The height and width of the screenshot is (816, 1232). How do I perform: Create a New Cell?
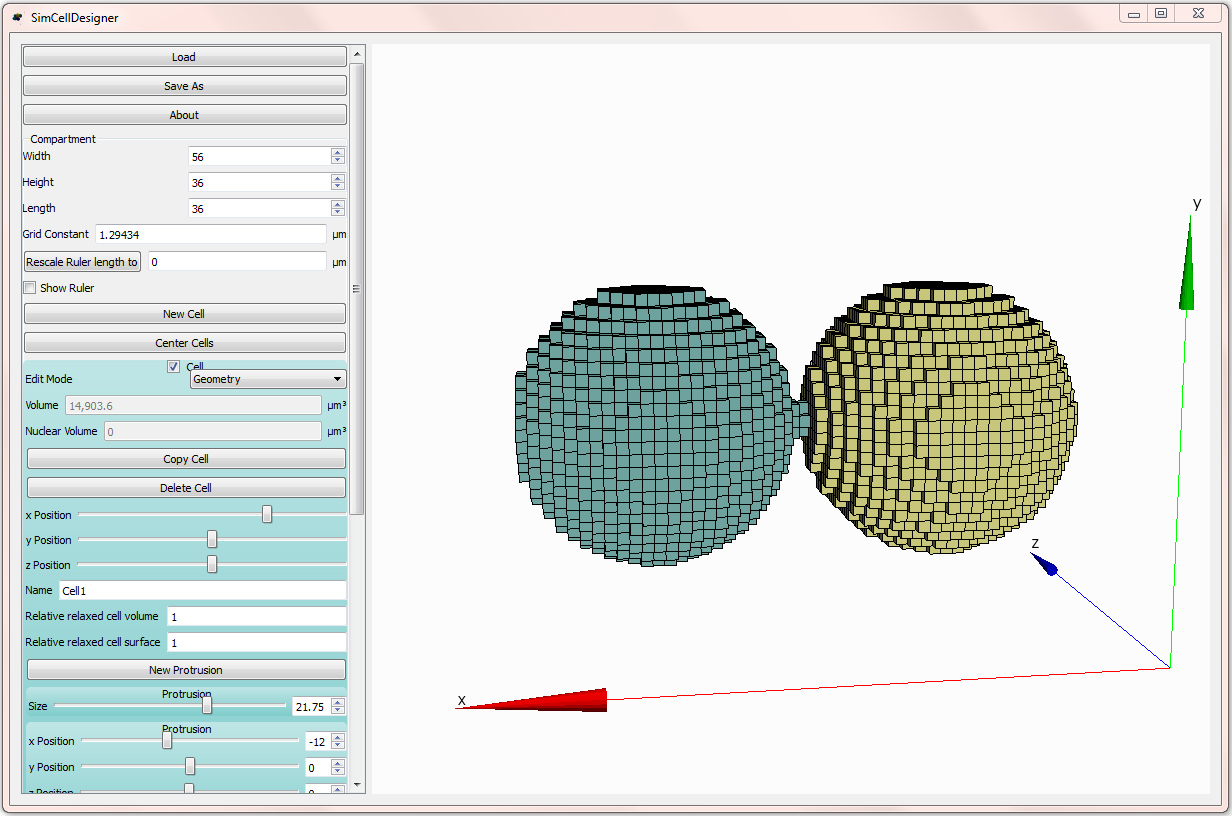[x=184, y=314]
